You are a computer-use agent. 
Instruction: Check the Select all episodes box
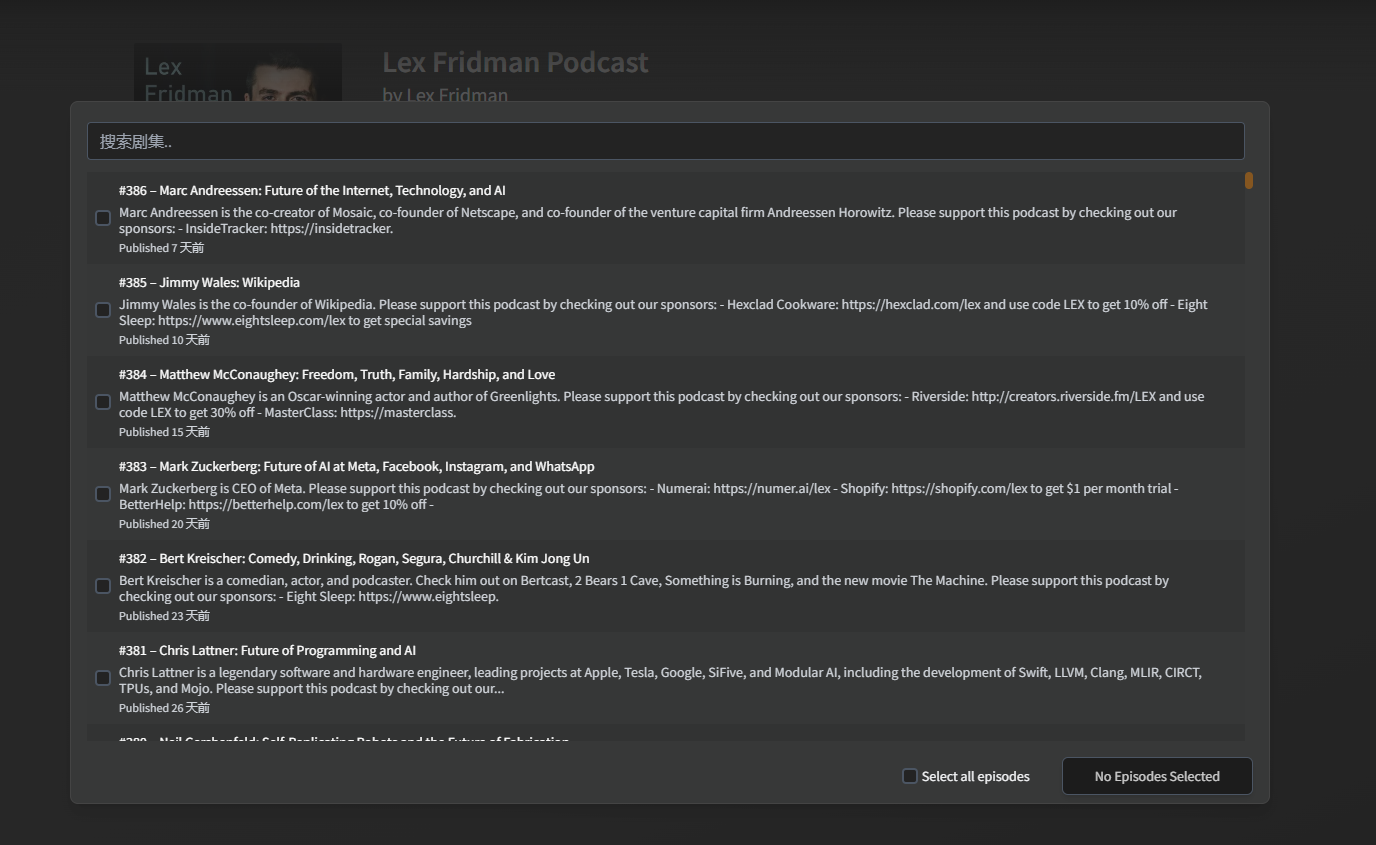click(910, 776)
